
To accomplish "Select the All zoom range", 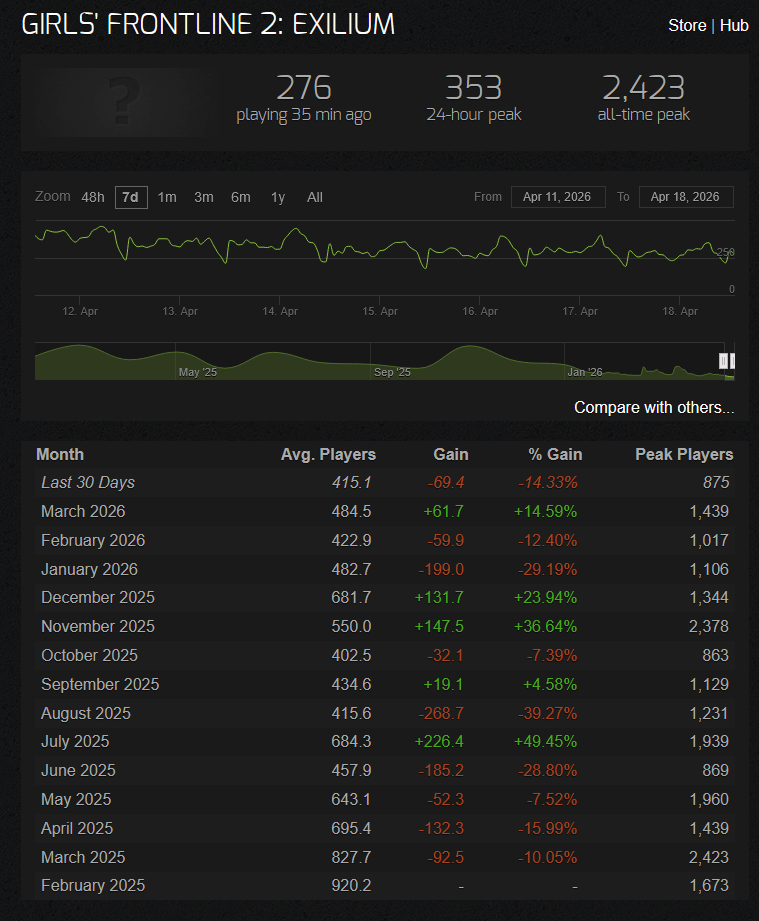I will pyautogui.click(x=314, y=197).
